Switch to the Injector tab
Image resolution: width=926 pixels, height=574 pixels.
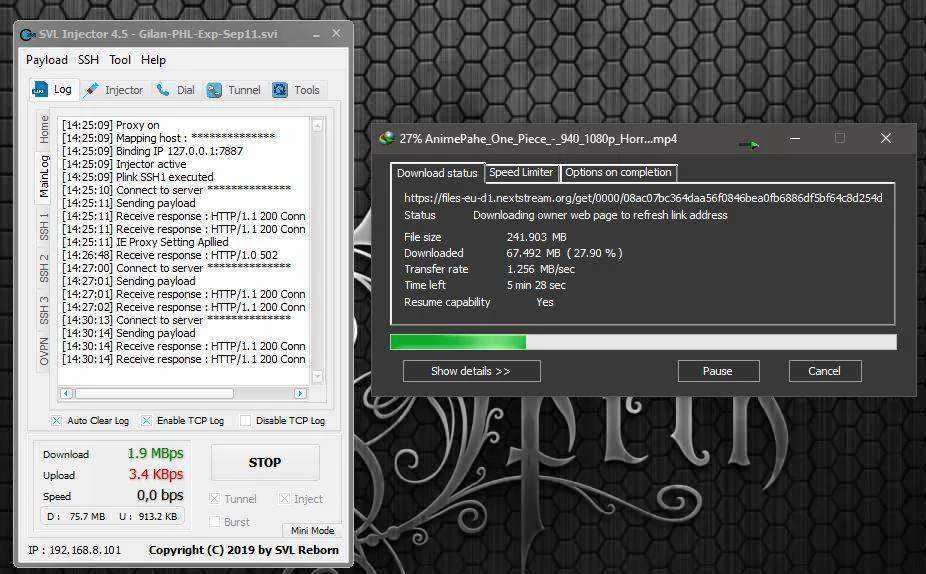(x=113, y=90)
